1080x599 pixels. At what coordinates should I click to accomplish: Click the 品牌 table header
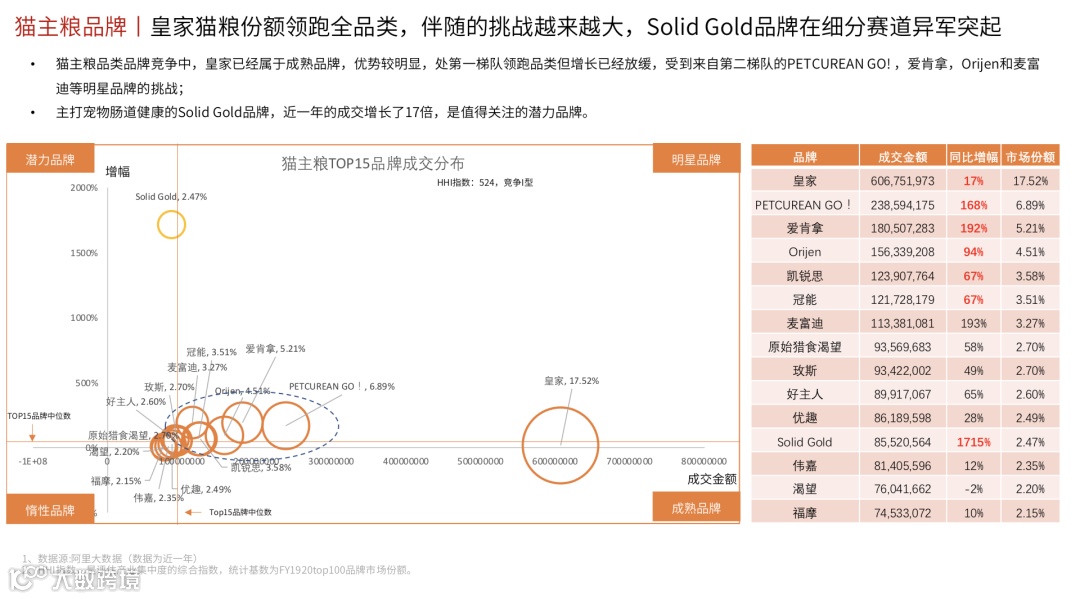coord(804,156)
